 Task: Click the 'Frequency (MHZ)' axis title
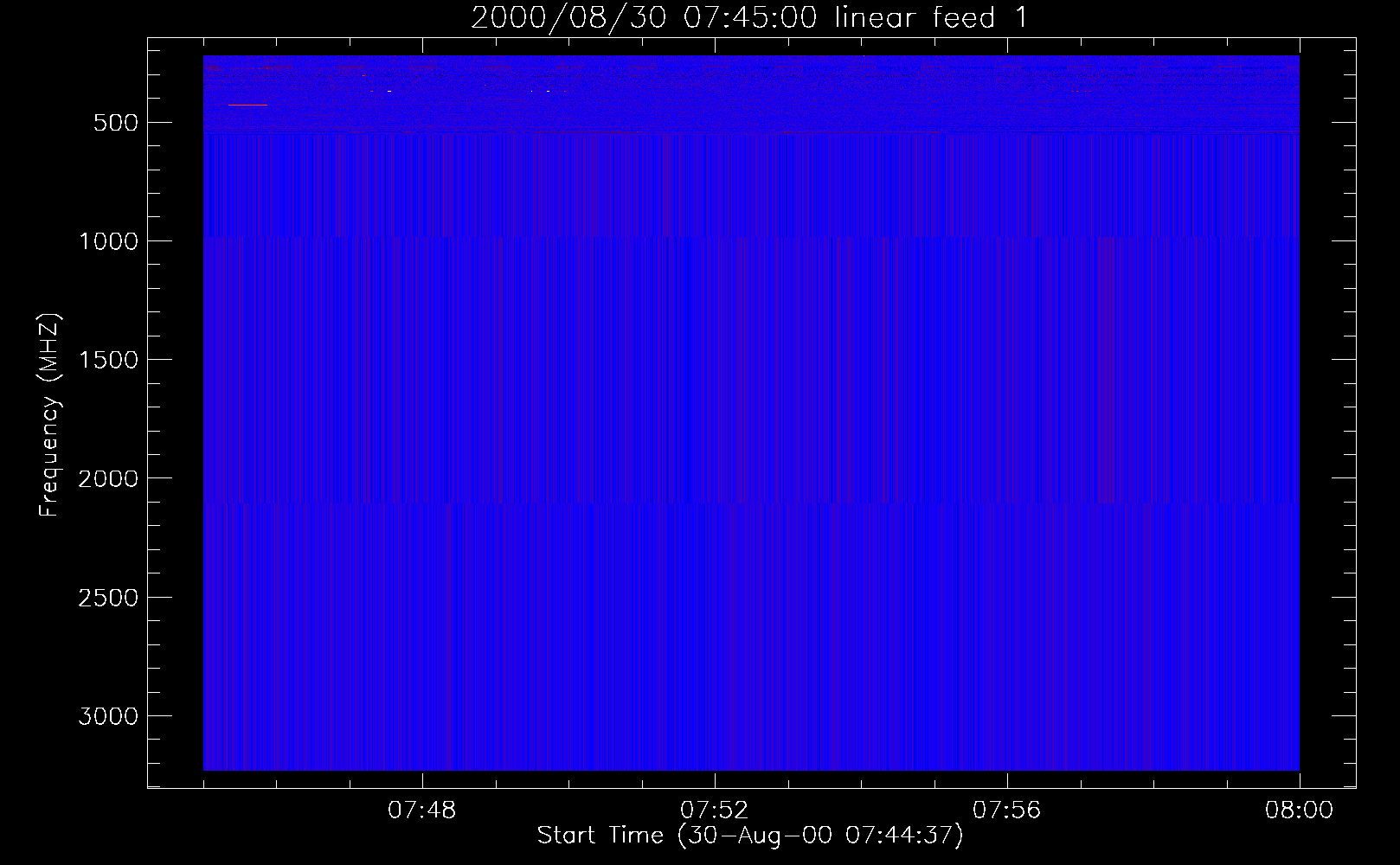(50, 414)
